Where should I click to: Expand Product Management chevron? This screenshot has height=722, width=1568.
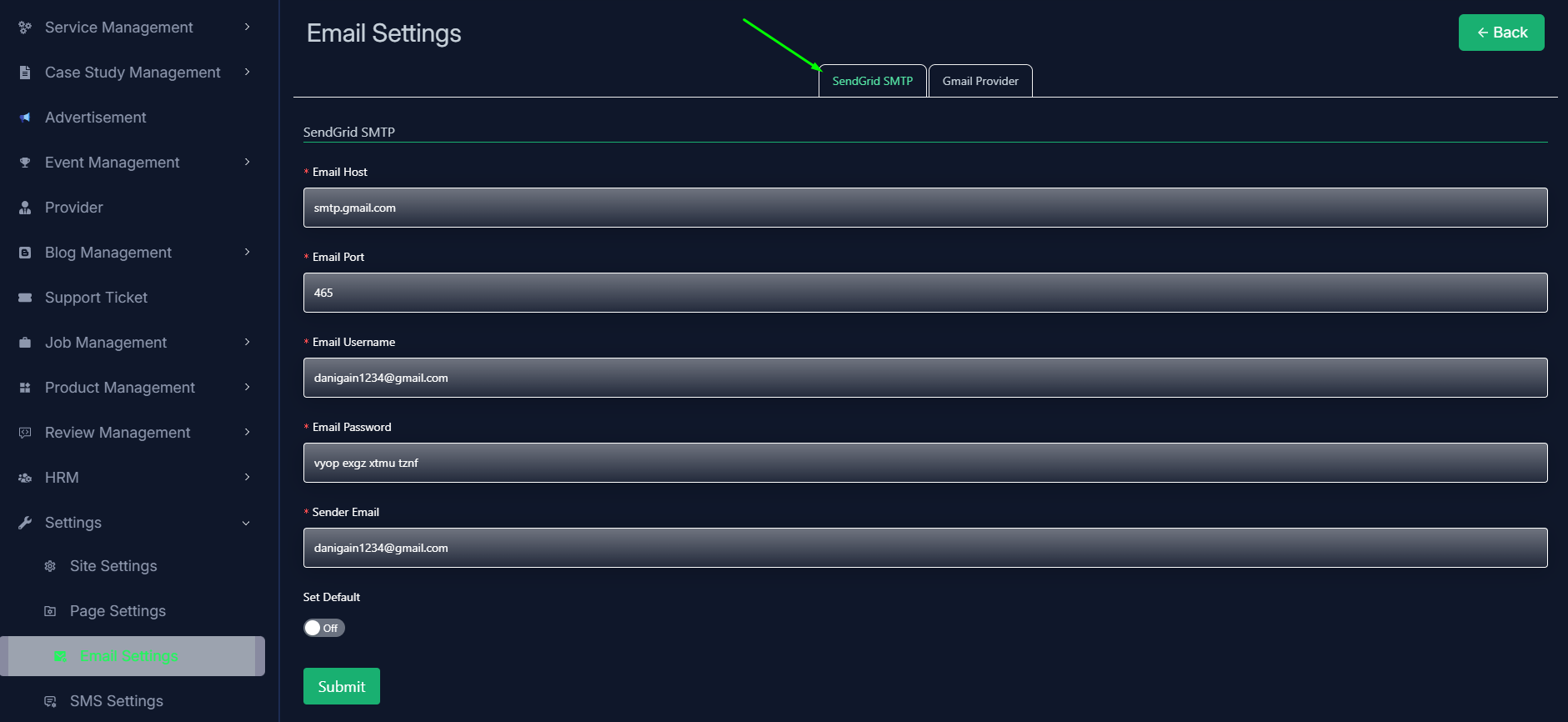click(247, 388)
